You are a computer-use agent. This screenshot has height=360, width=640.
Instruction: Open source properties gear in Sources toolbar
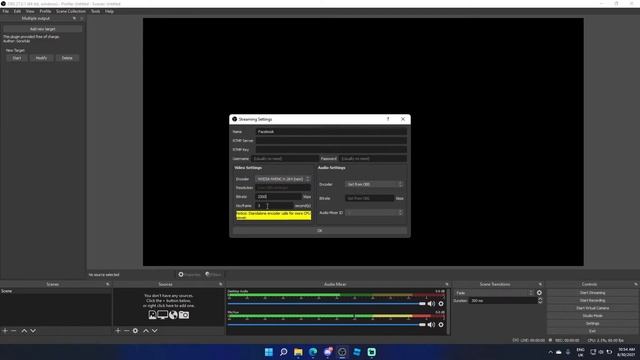[135, 331]
